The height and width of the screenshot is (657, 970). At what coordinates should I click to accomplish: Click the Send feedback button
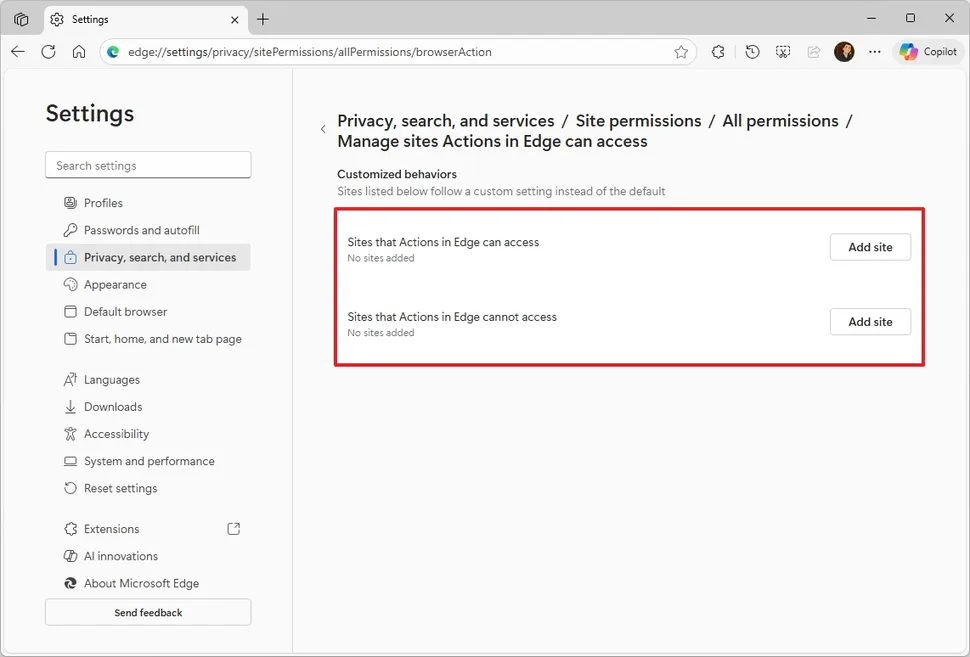point(147,612)
